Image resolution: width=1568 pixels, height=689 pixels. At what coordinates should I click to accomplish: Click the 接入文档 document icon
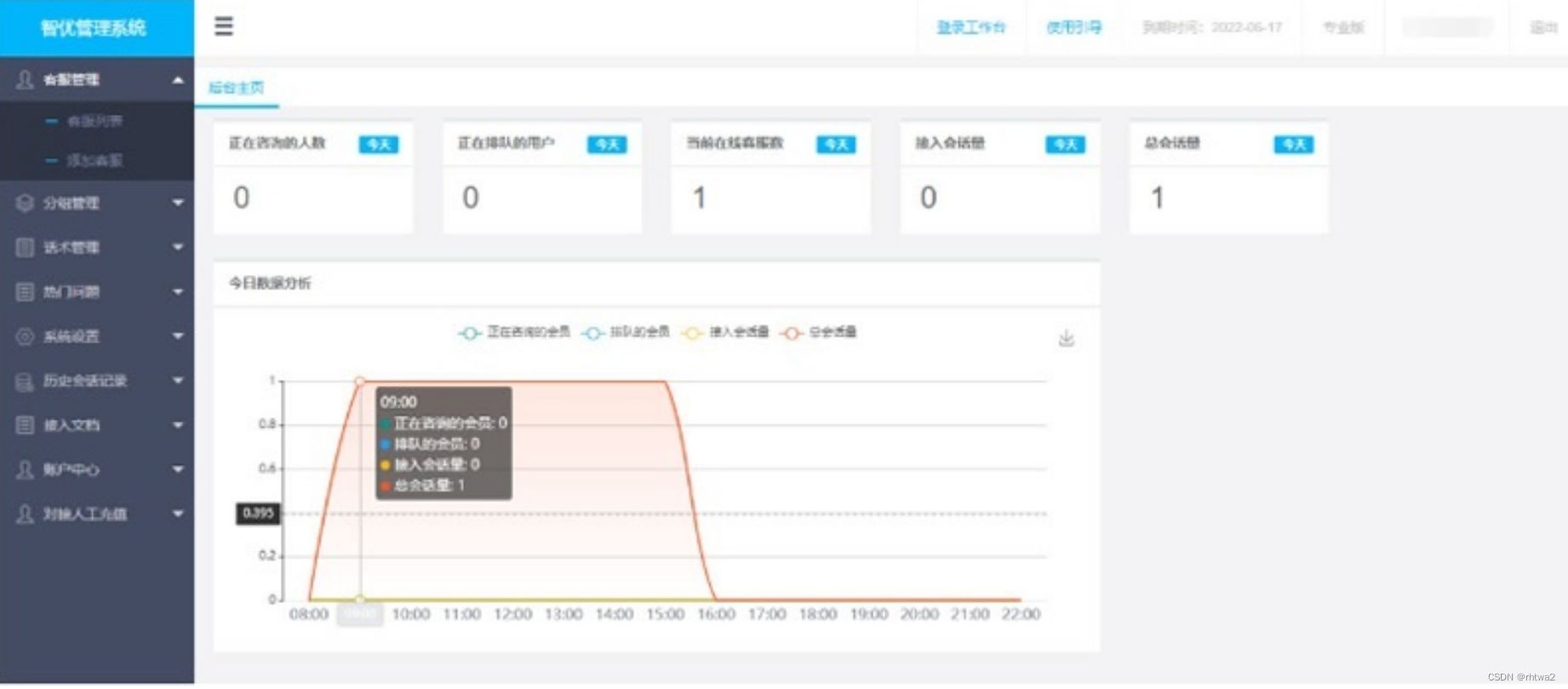tap(25, 425)
